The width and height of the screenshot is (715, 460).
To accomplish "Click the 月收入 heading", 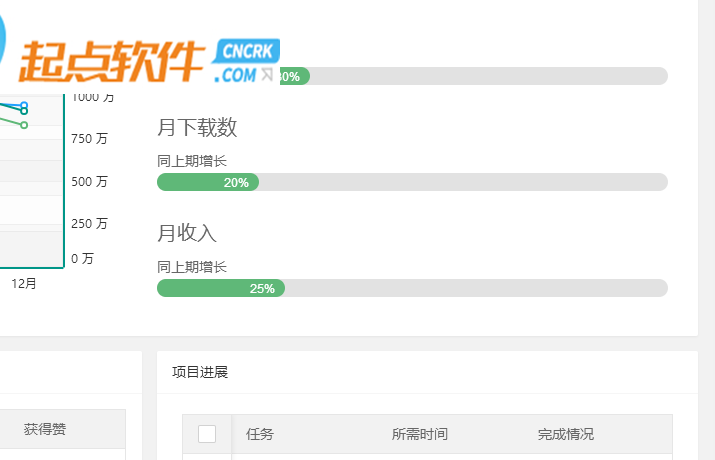I will 187,233.
